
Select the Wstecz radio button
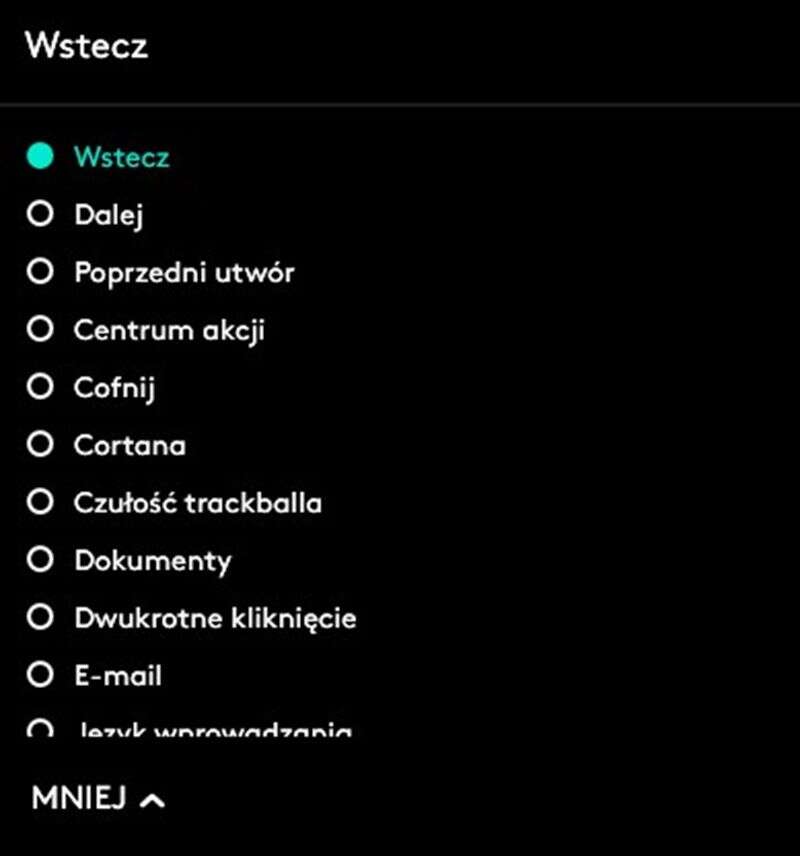pyautogui.click(x=40, y=156)
